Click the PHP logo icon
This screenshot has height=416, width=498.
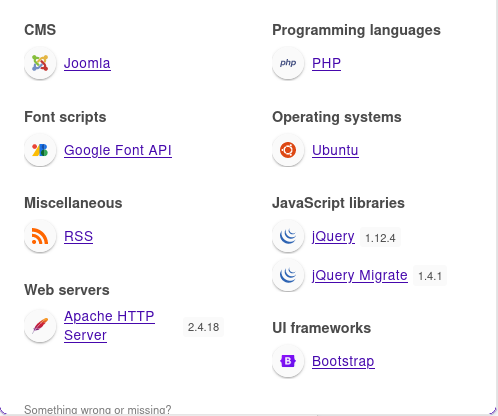288,63
